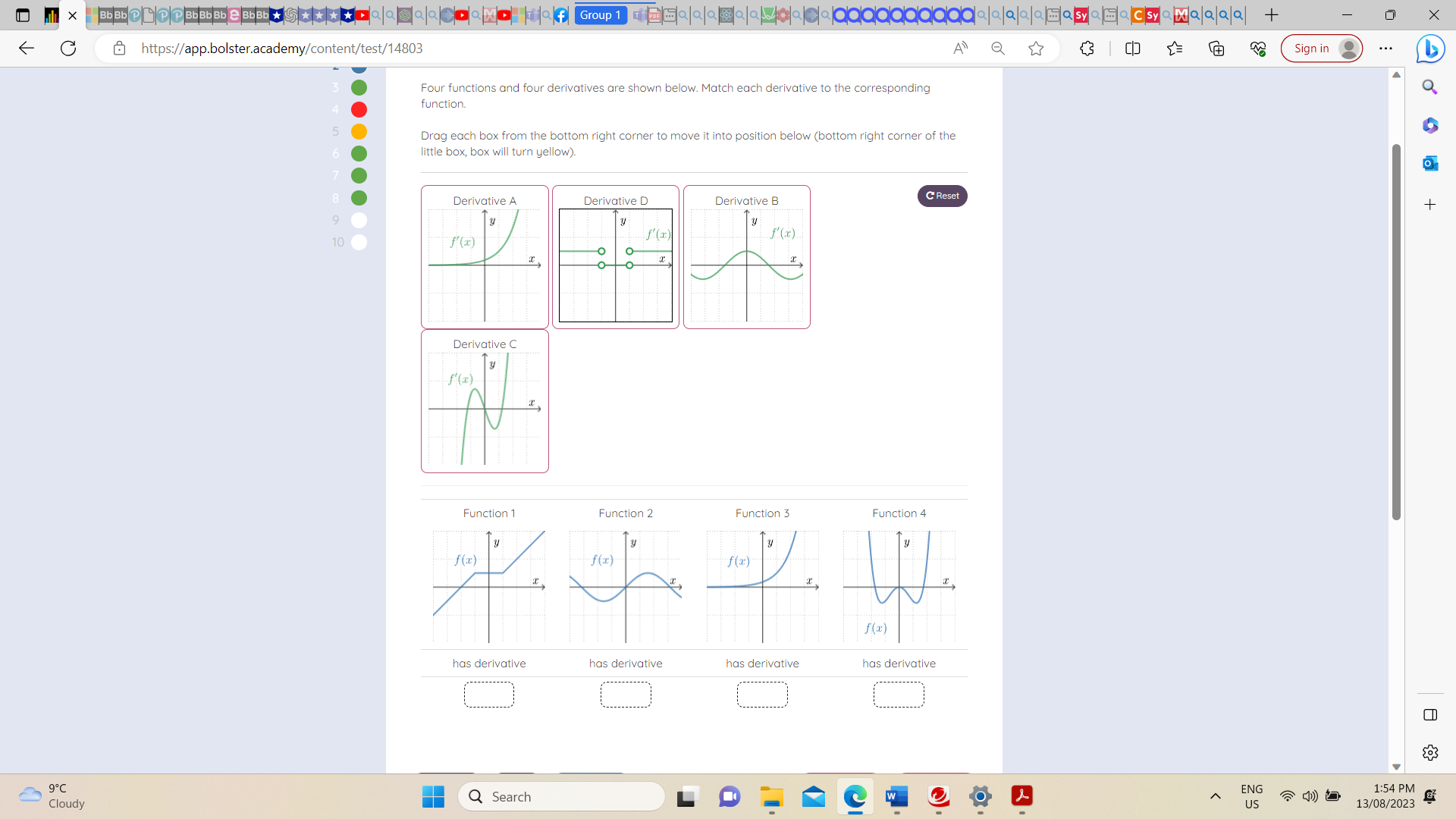1456x819 pixels.
Task: Open the Trend Micro antivirus app
Action: [x=939, y=797]
